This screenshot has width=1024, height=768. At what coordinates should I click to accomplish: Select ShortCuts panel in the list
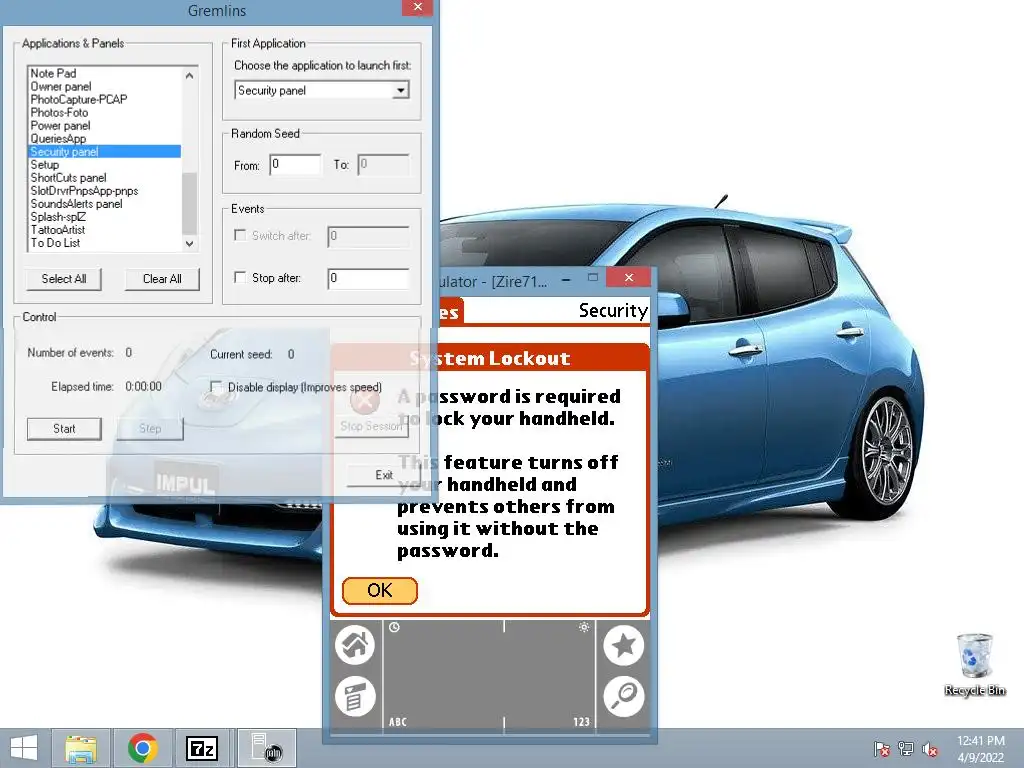pos(104,178)
